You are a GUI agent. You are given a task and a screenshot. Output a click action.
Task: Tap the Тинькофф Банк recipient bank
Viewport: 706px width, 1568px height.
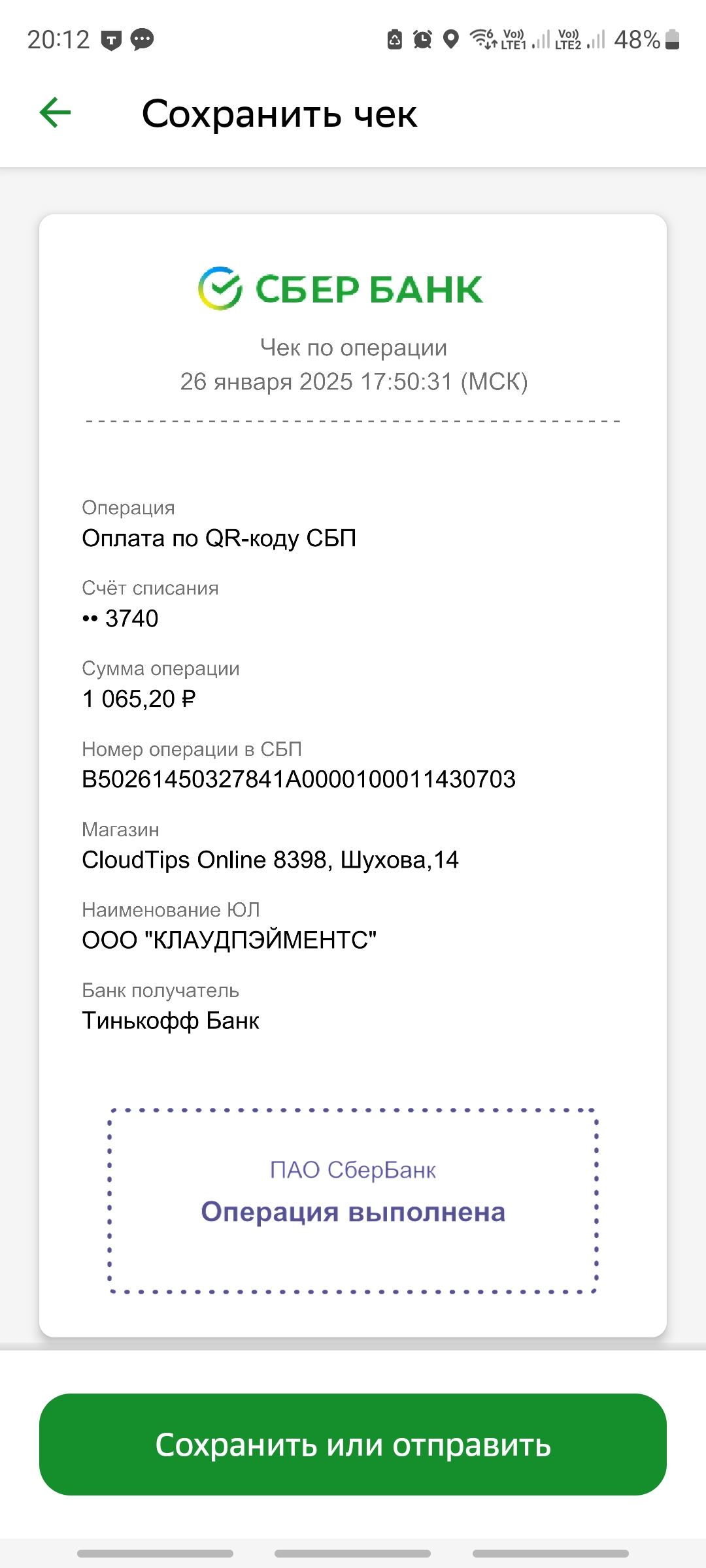click(171, 1021)
